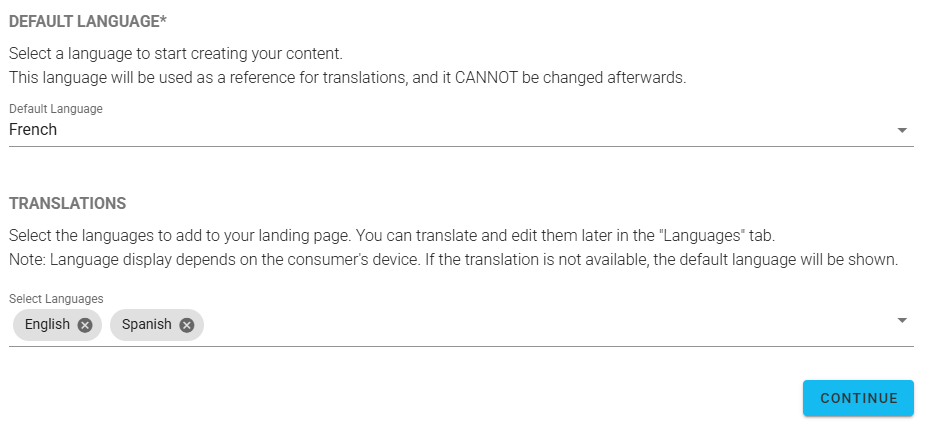Remove the Spanish language chip
926x427 pixels.
187,325
